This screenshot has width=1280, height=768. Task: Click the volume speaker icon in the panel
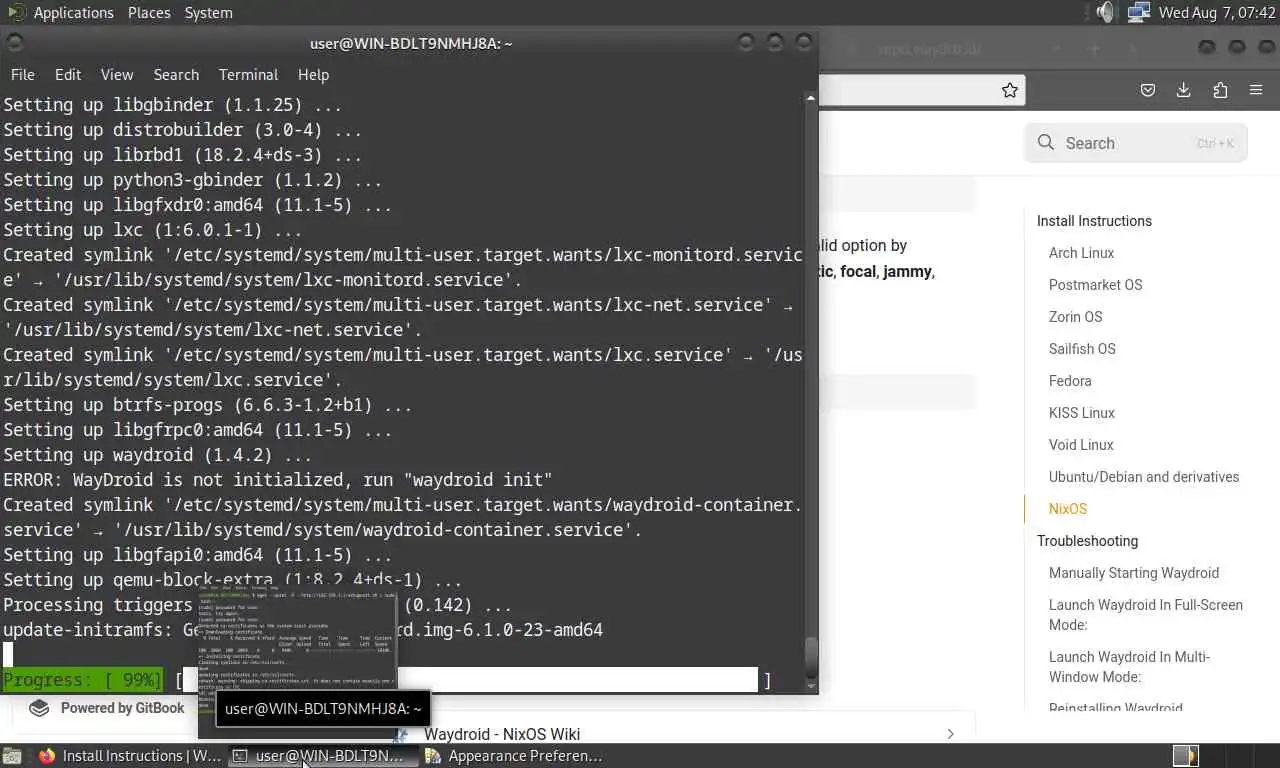(x=1105, y=13)
